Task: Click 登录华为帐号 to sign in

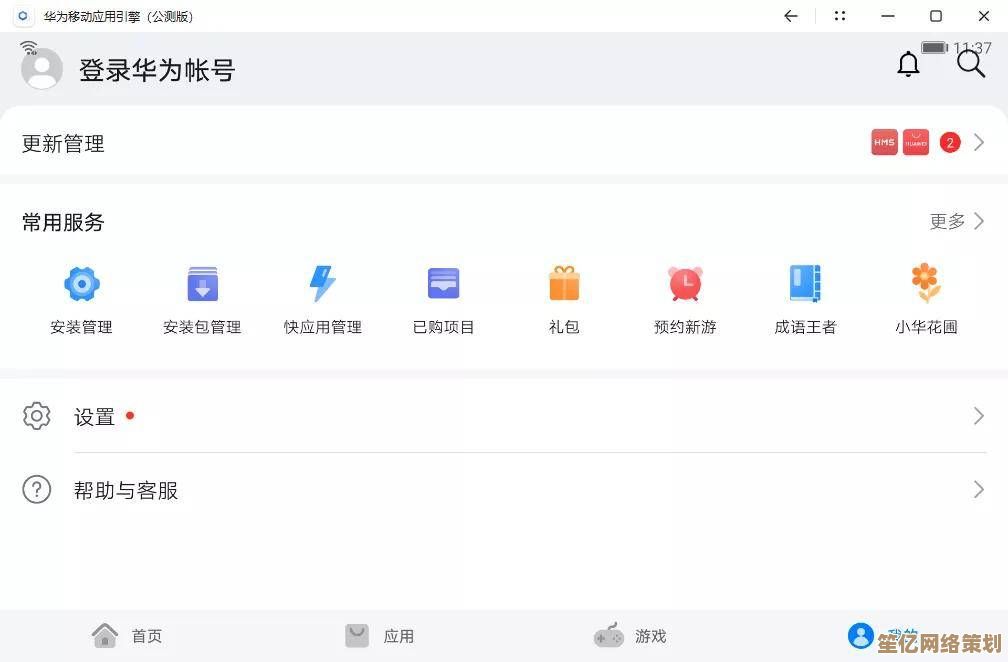Action: click(157, 70)
